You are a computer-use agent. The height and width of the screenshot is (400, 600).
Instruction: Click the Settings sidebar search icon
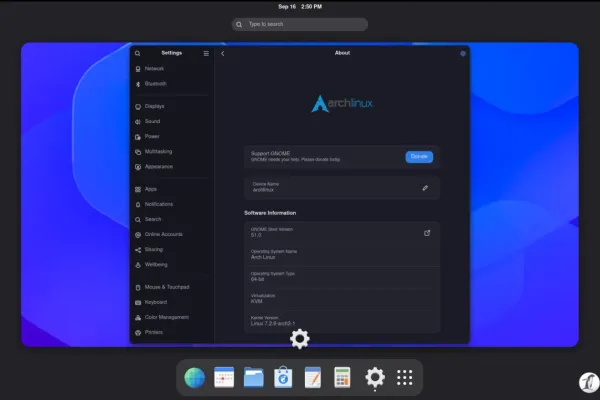point(138,54)
